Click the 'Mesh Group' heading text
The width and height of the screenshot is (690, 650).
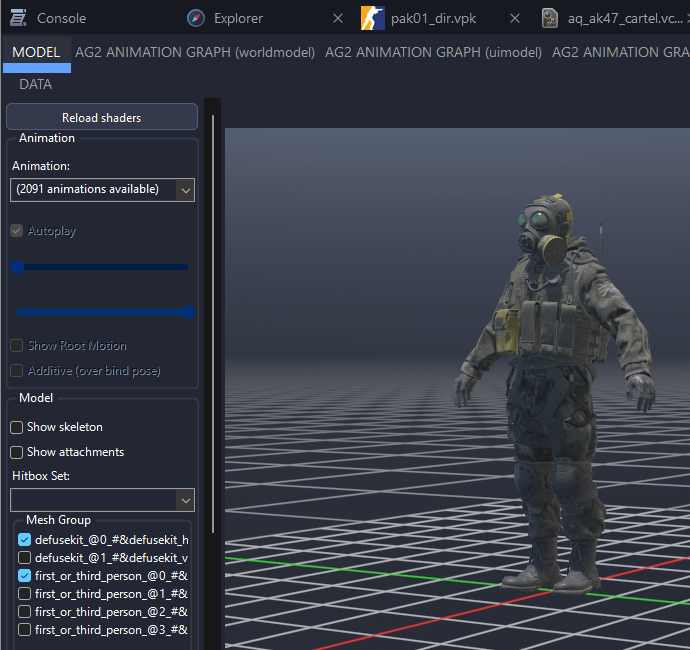(x=59, y=520)
